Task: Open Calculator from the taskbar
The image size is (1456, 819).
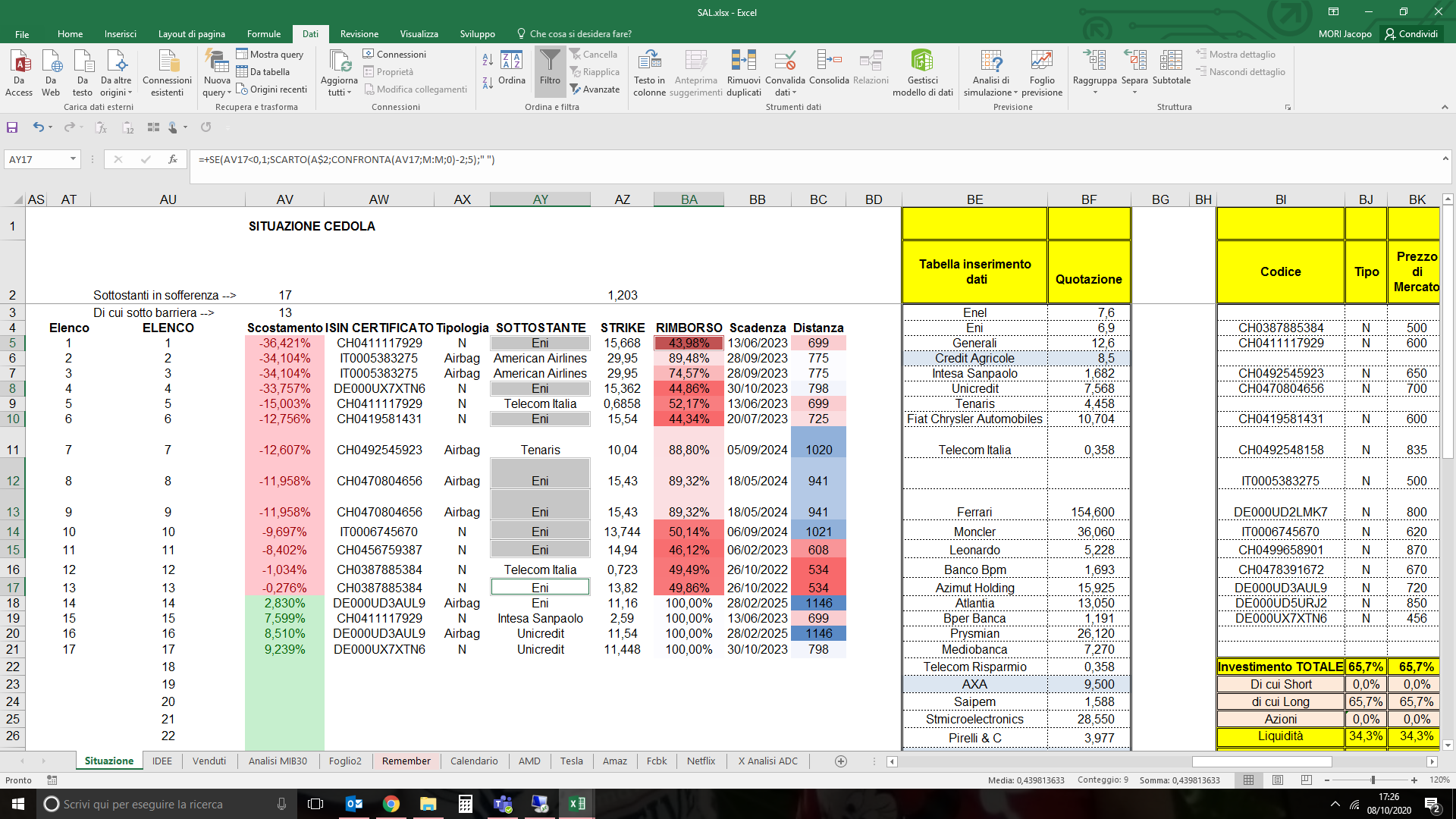Action: (x=466, y=804)
